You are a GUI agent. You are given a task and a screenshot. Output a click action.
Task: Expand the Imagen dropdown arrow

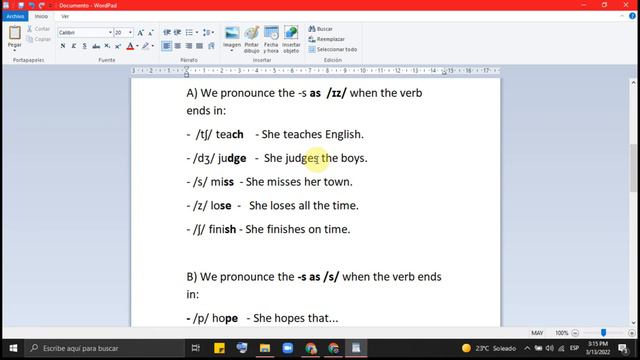232,51
